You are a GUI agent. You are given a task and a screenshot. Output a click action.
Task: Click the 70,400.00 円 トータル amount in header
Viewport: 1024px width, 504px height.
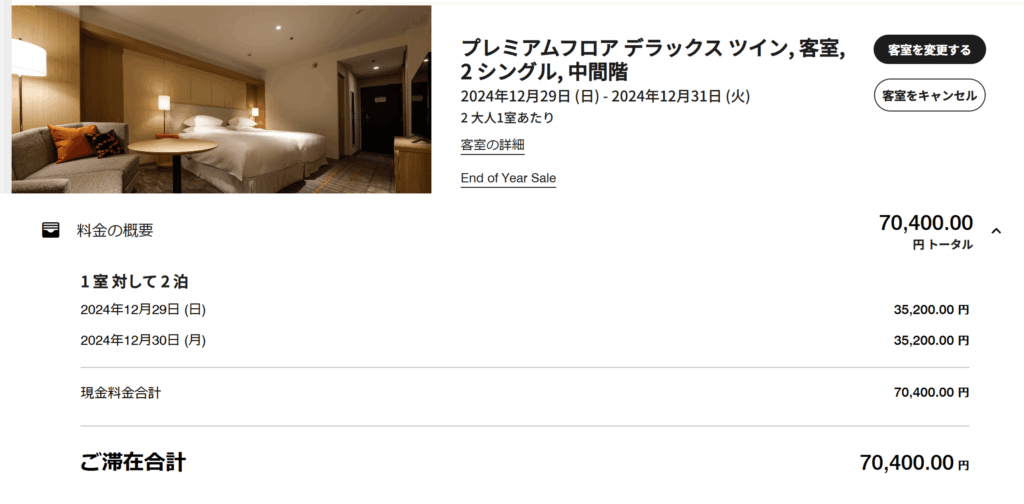[925, 232]
